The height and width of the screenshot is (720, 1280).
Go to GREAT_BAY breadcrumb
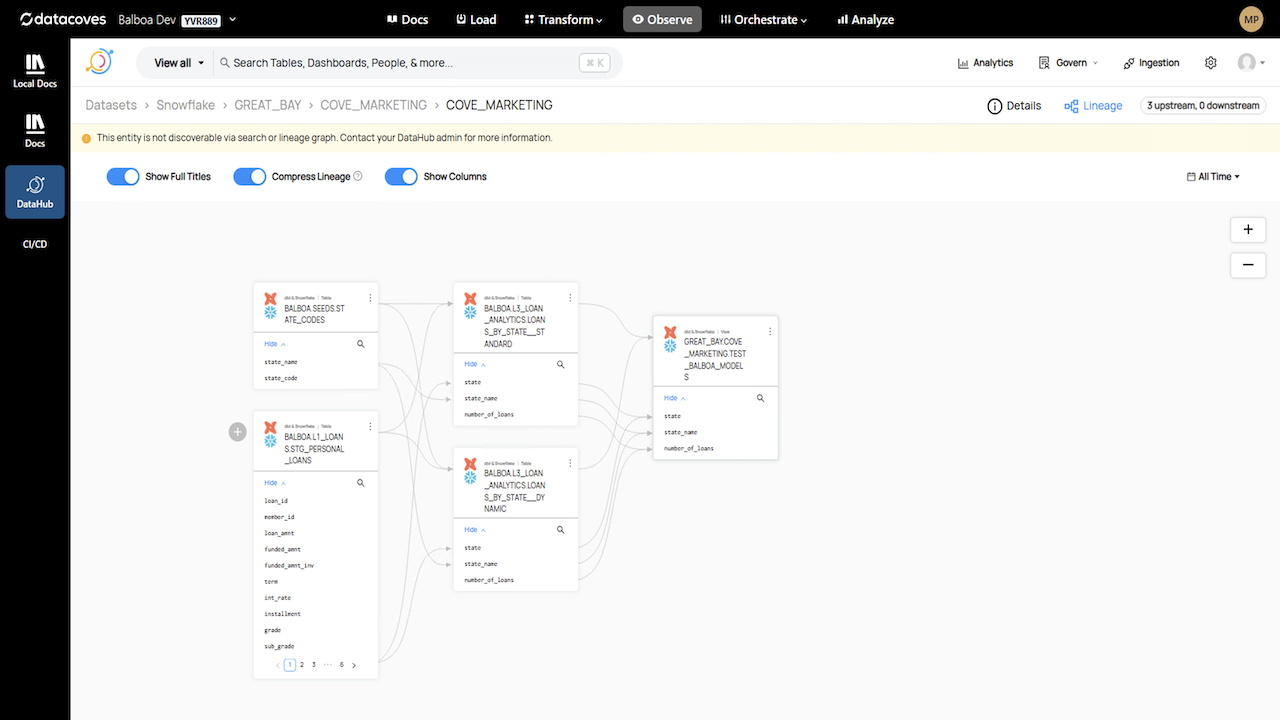click(268, 105)
